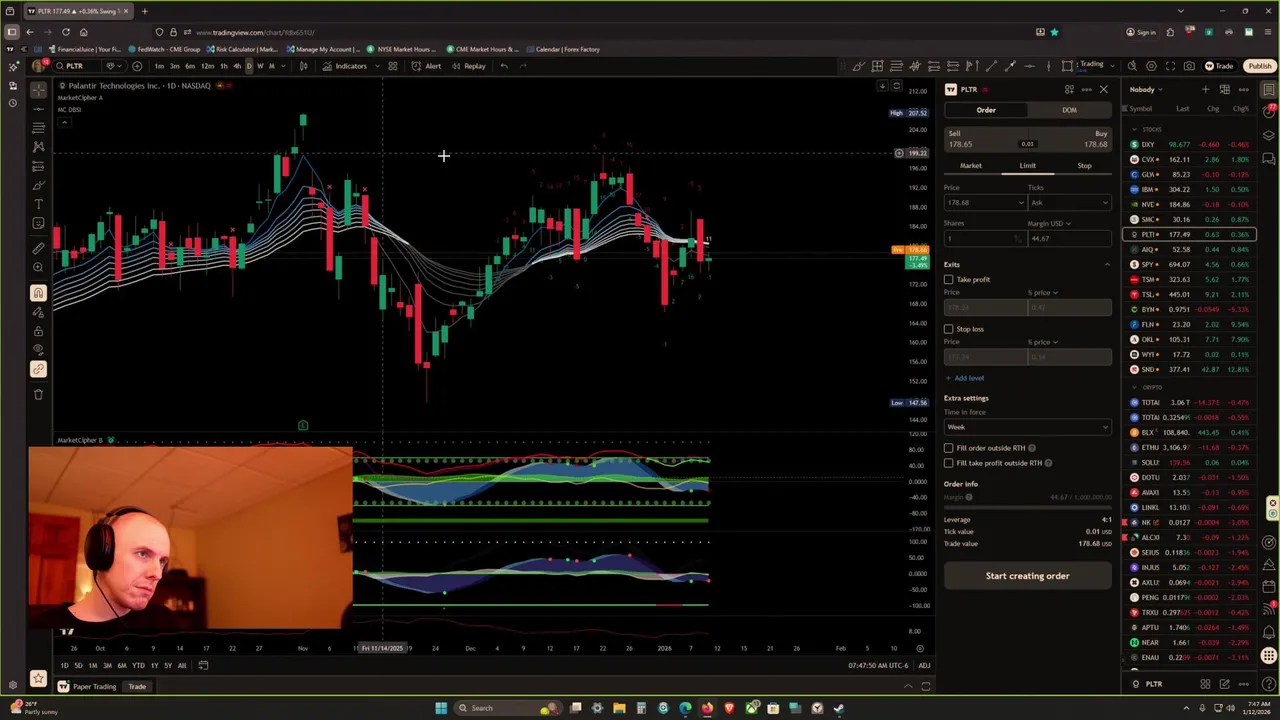Select the crosshair cursor tool
1280x720 pixels.
point(38,90)
